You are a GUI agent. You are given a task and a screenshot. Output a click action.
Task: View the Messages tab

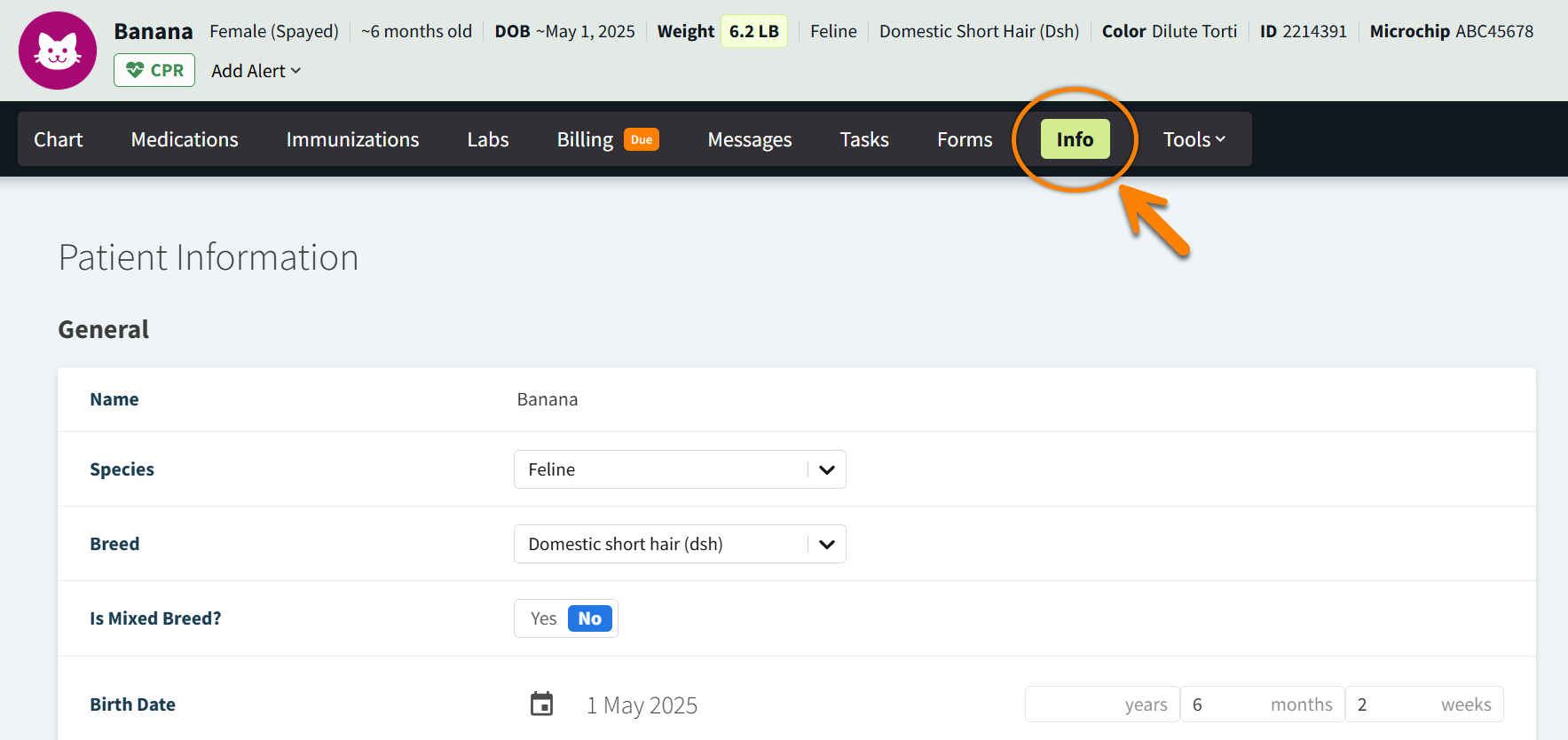pyautogui.click(x=749, y=139)
